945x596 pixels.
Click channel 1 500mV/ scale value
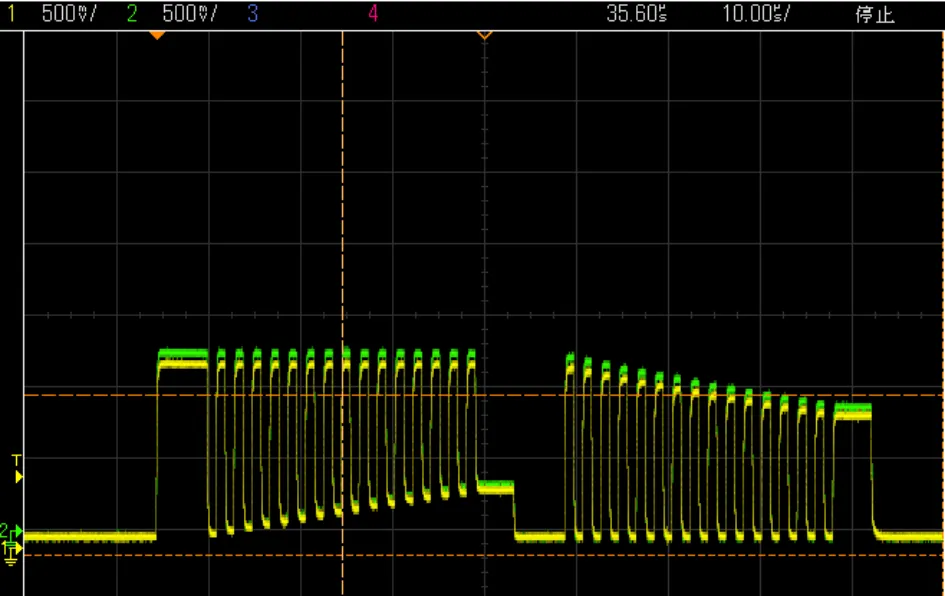[x=69, y=14]
